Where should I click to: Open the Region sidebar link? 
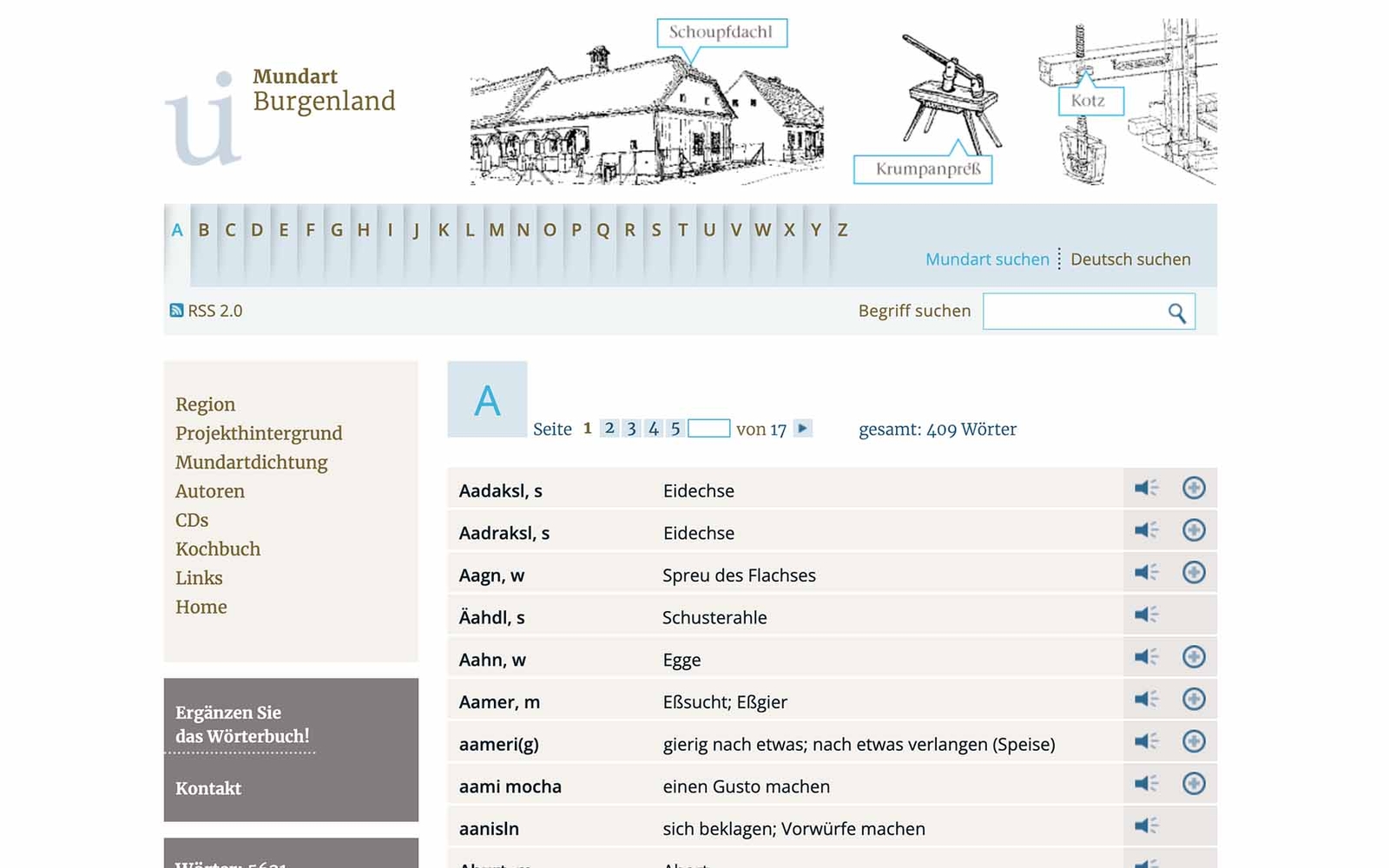click(x=205, y=404)
